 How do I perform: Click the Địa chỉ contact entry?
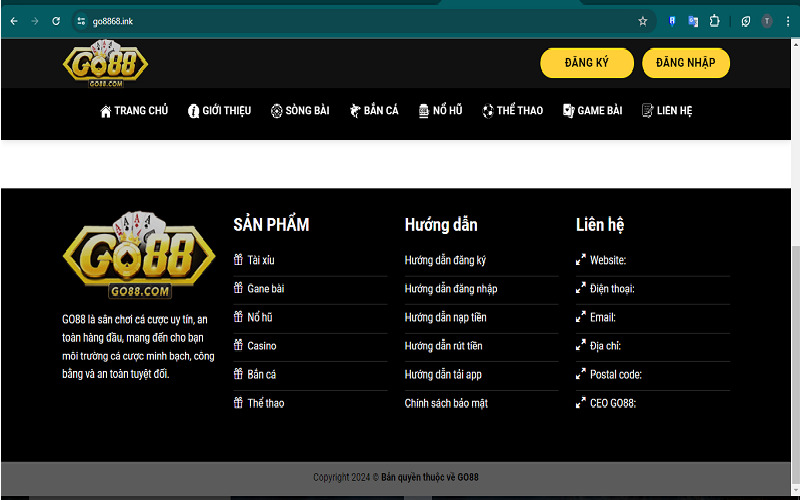(605, 346)
